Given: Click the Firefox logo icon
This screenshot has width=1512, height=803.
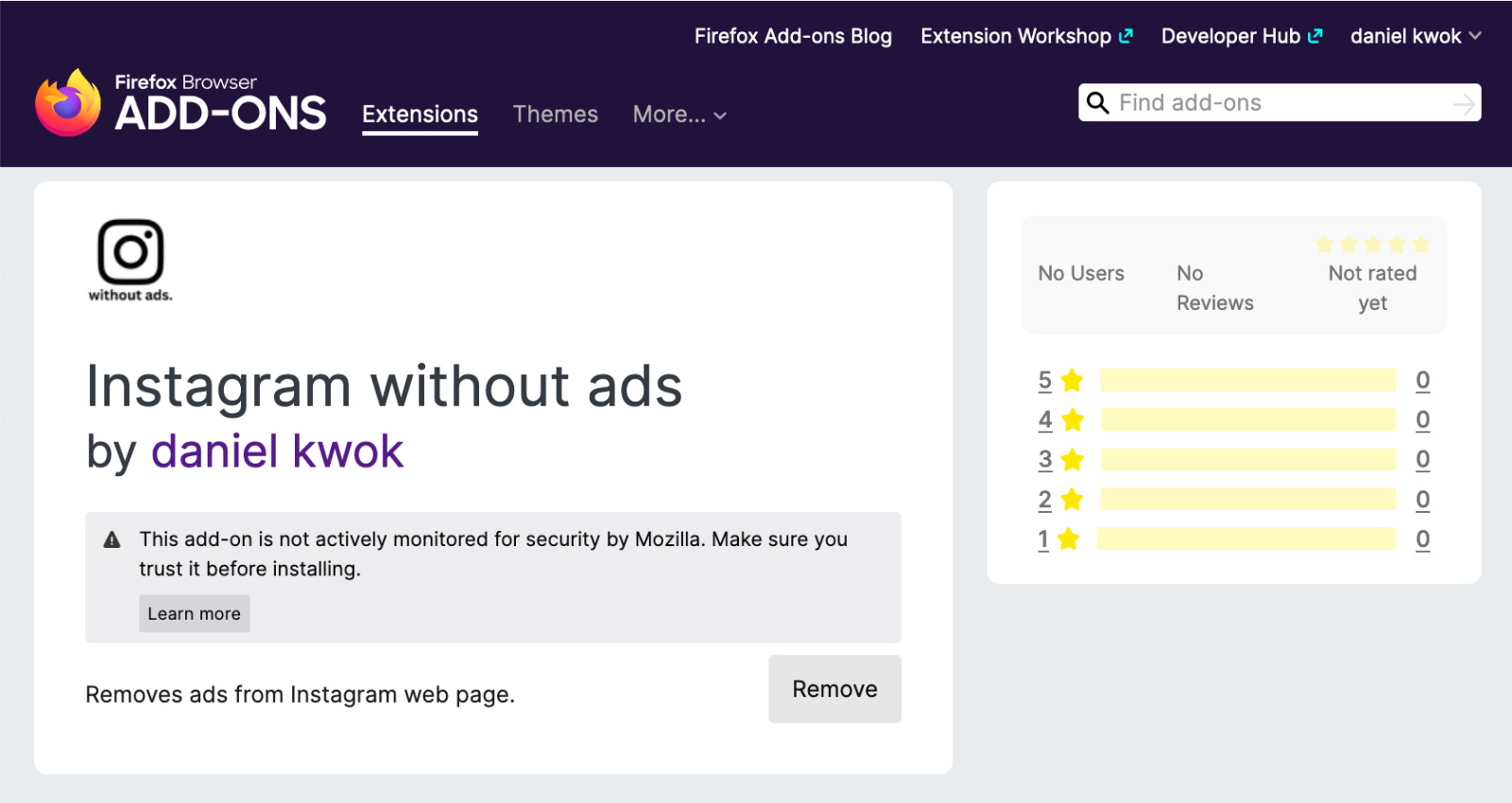Looking at the screenshot, I should (68, 102).
